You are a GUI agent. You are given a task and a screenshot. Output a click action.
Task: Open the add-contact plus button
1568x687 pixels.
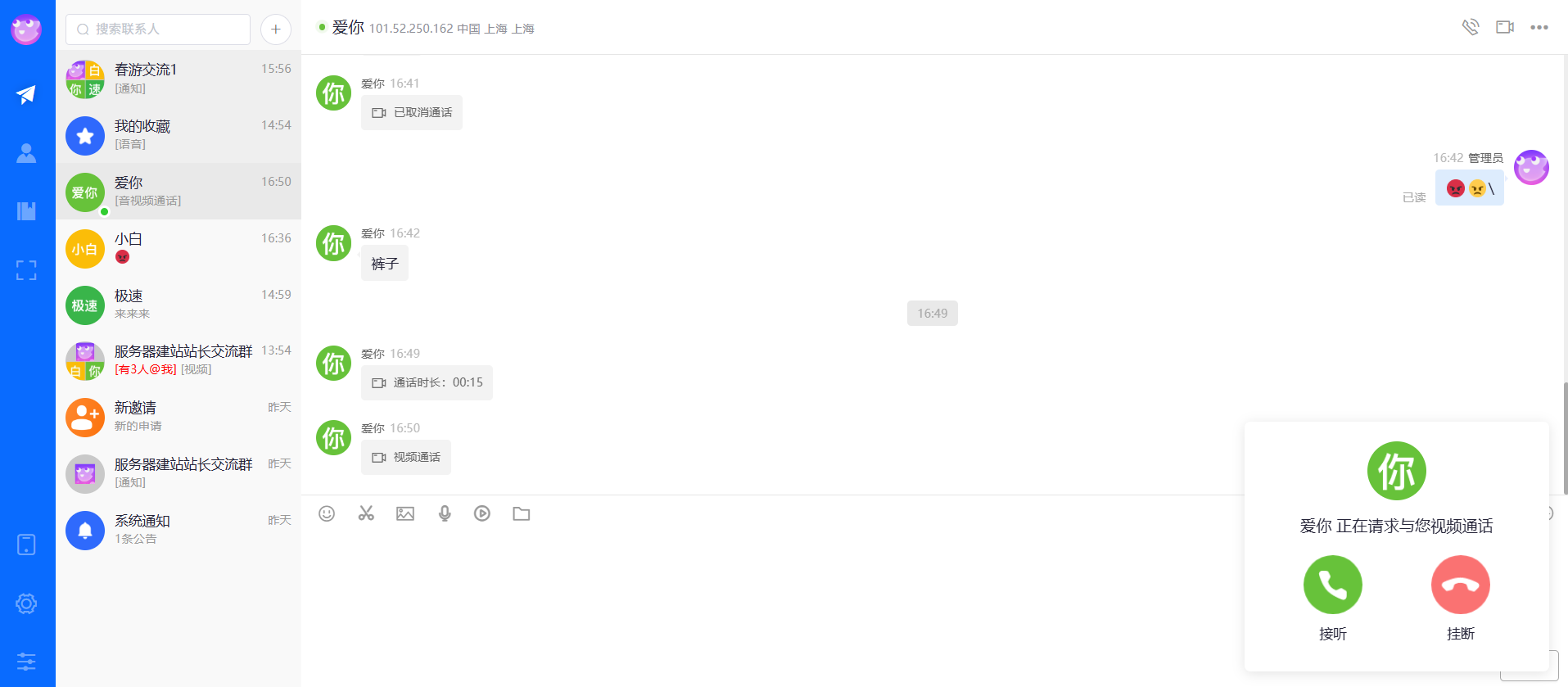point(276,29)
